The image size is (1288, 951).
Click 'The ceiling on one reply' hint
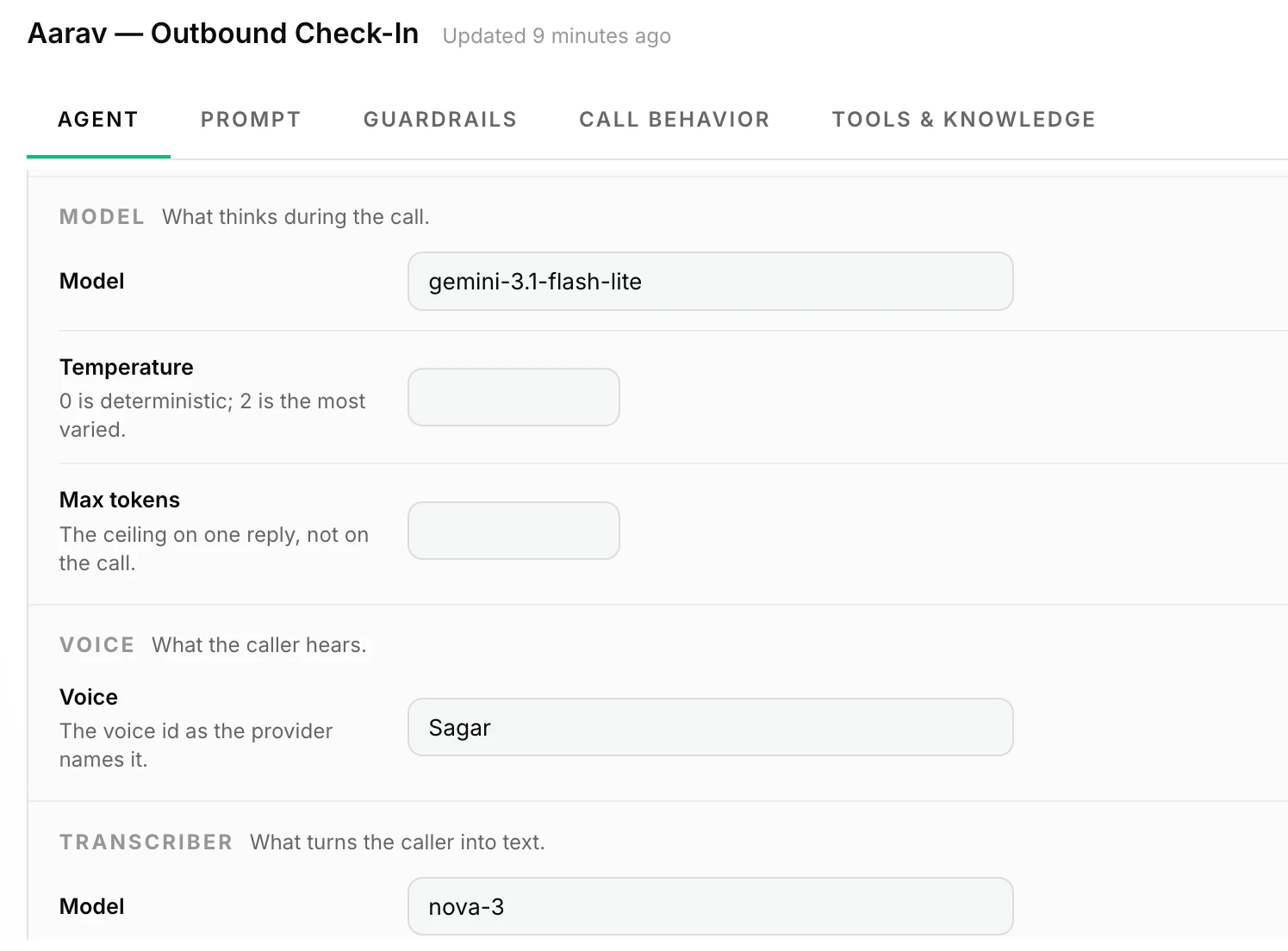[x=215, y=549]
